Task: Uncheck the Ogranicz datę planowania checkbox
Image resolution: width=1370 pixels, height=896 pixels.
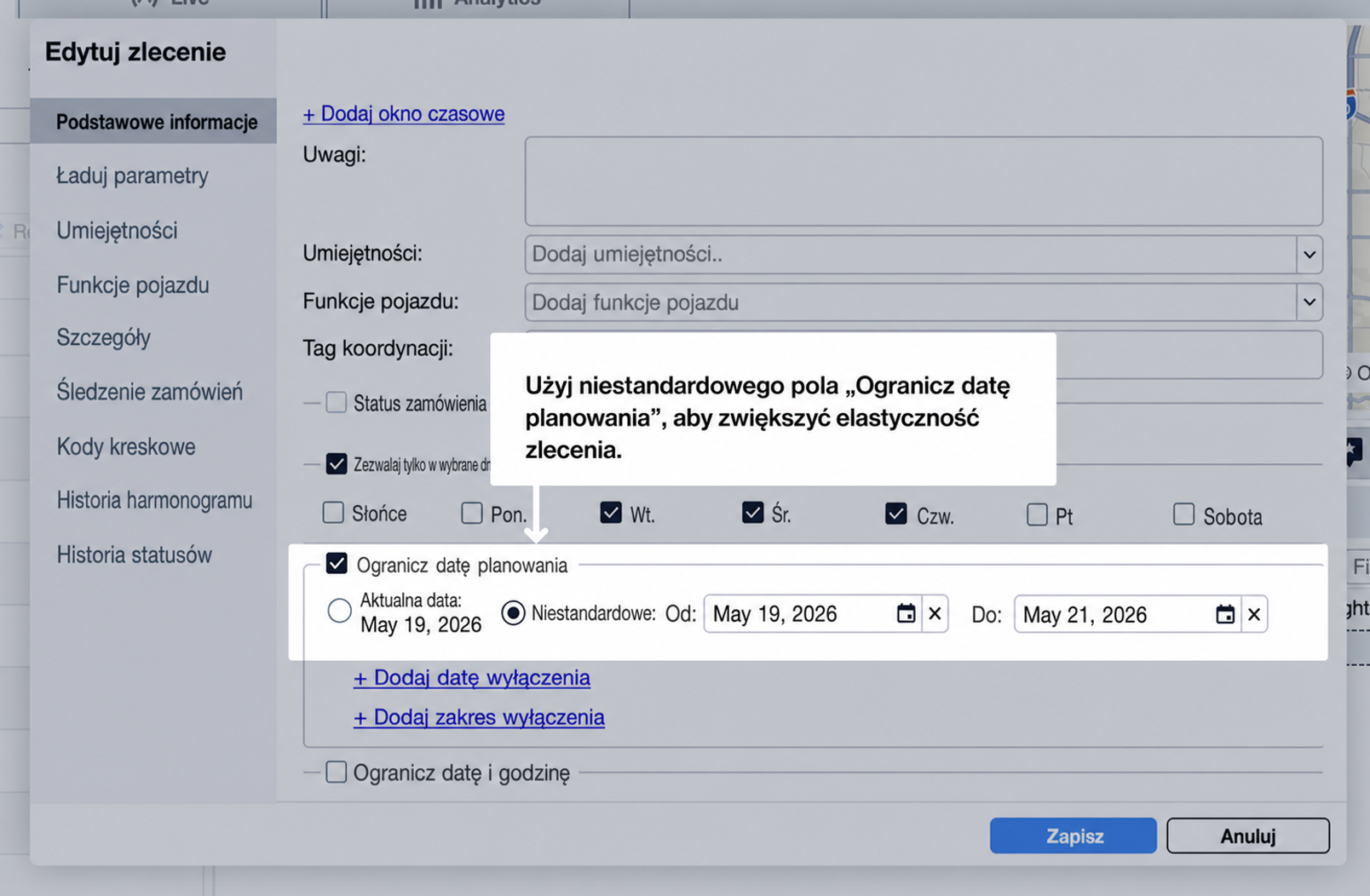Action: (x=337, y=564)
